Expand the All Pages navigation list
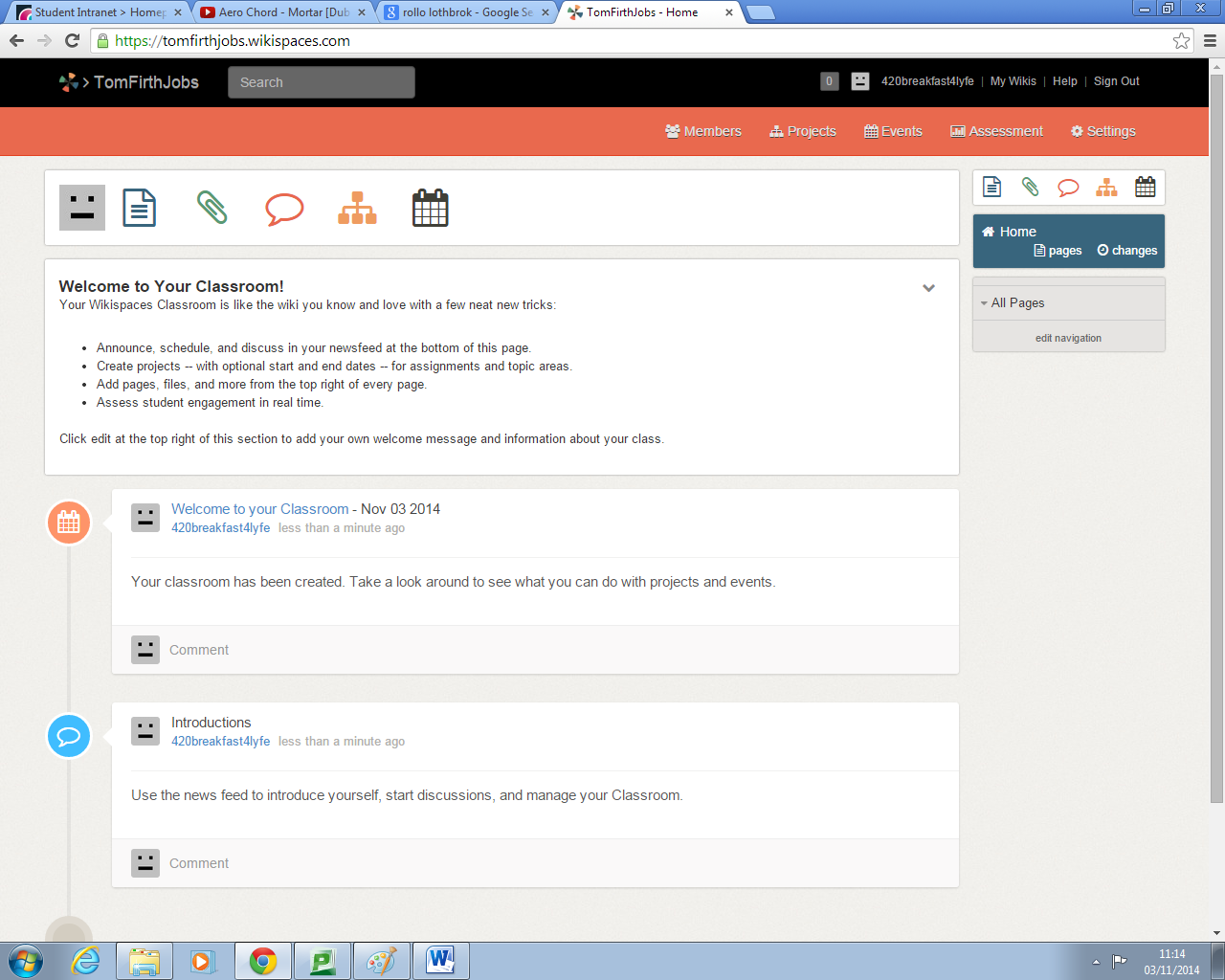The image size is (1225, 980). click(x=984, y=303)
